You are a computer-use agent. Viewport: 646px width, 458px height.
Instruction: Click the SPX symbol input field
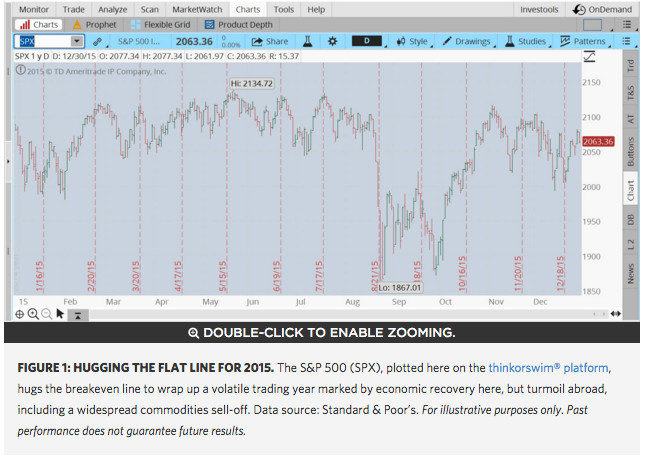point(43,41)
